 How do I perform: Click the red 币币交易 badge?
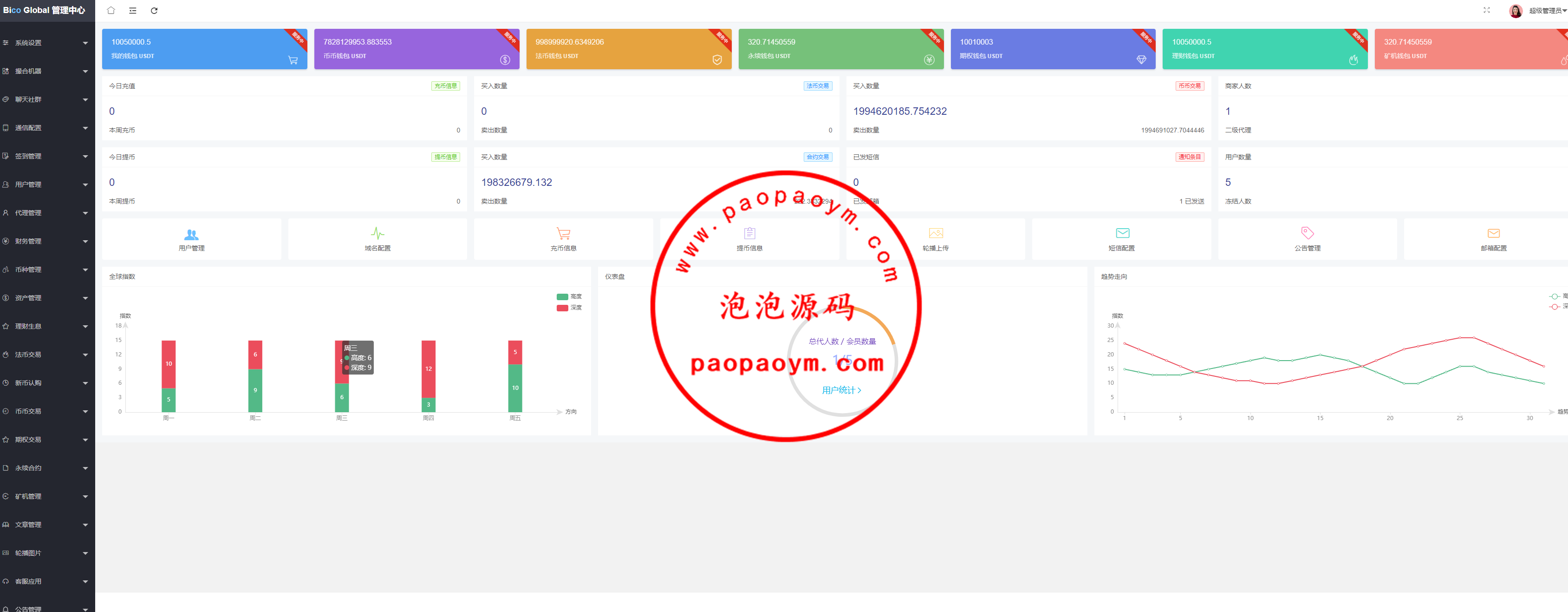[1190, 86]
